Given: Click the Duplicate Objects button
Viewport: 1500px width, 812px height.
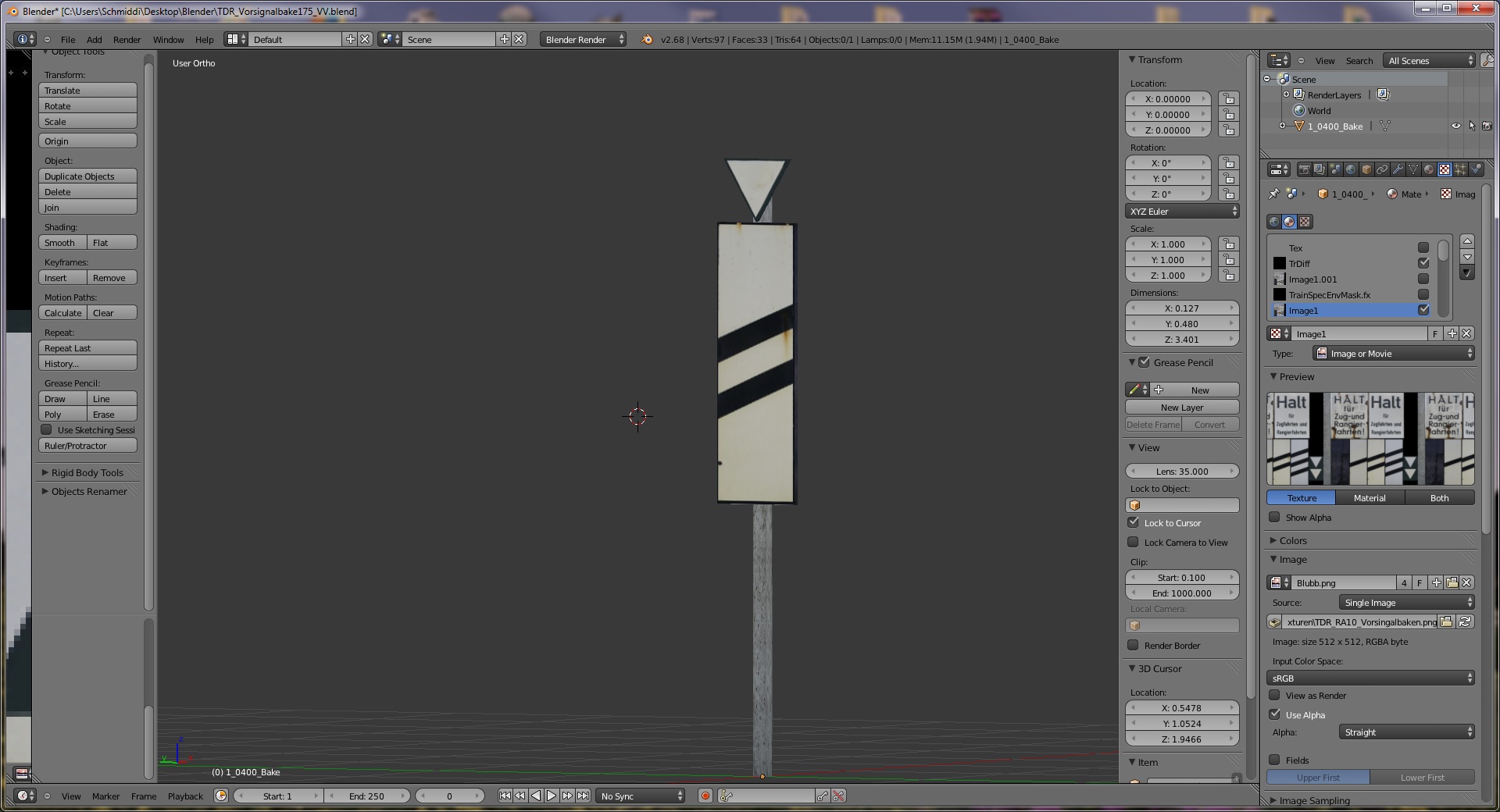Looking at the screenshot, I should tap(87, 176).
